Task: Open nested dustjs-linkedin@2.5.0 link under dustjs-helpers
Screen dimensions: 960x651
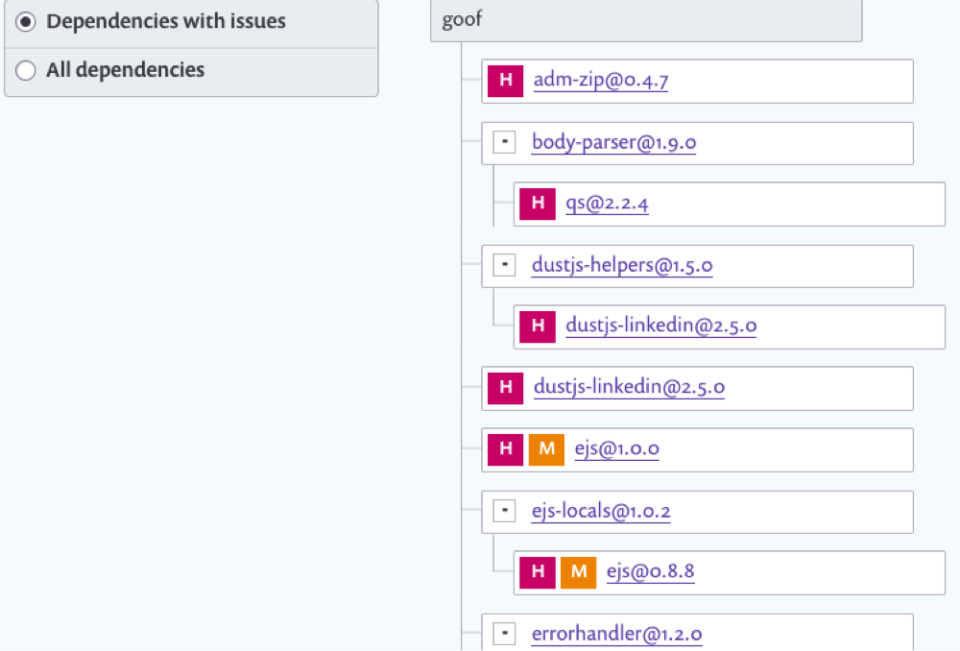Action: point(661,325)
